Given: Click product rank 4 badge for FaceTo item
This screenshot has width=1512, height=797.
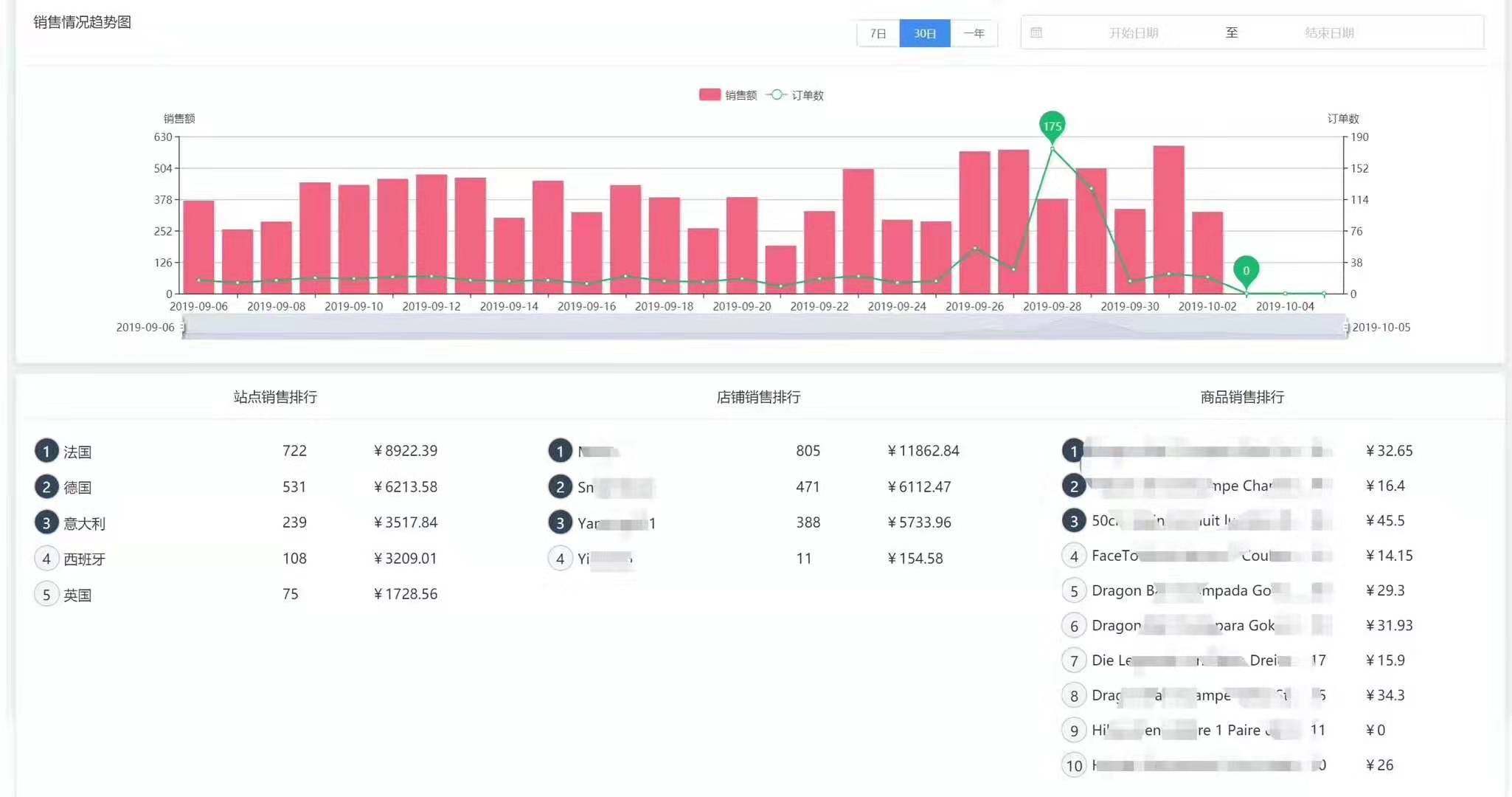Looking at the screenshot, I should pos(1074,556).
